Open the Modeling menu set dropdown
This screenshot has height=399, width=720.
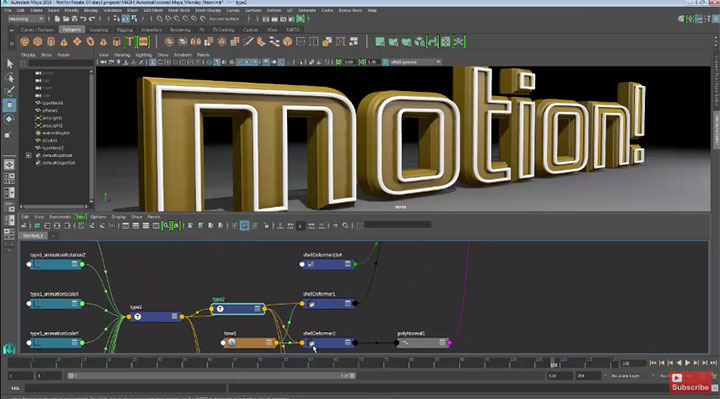tap(26, 19)
